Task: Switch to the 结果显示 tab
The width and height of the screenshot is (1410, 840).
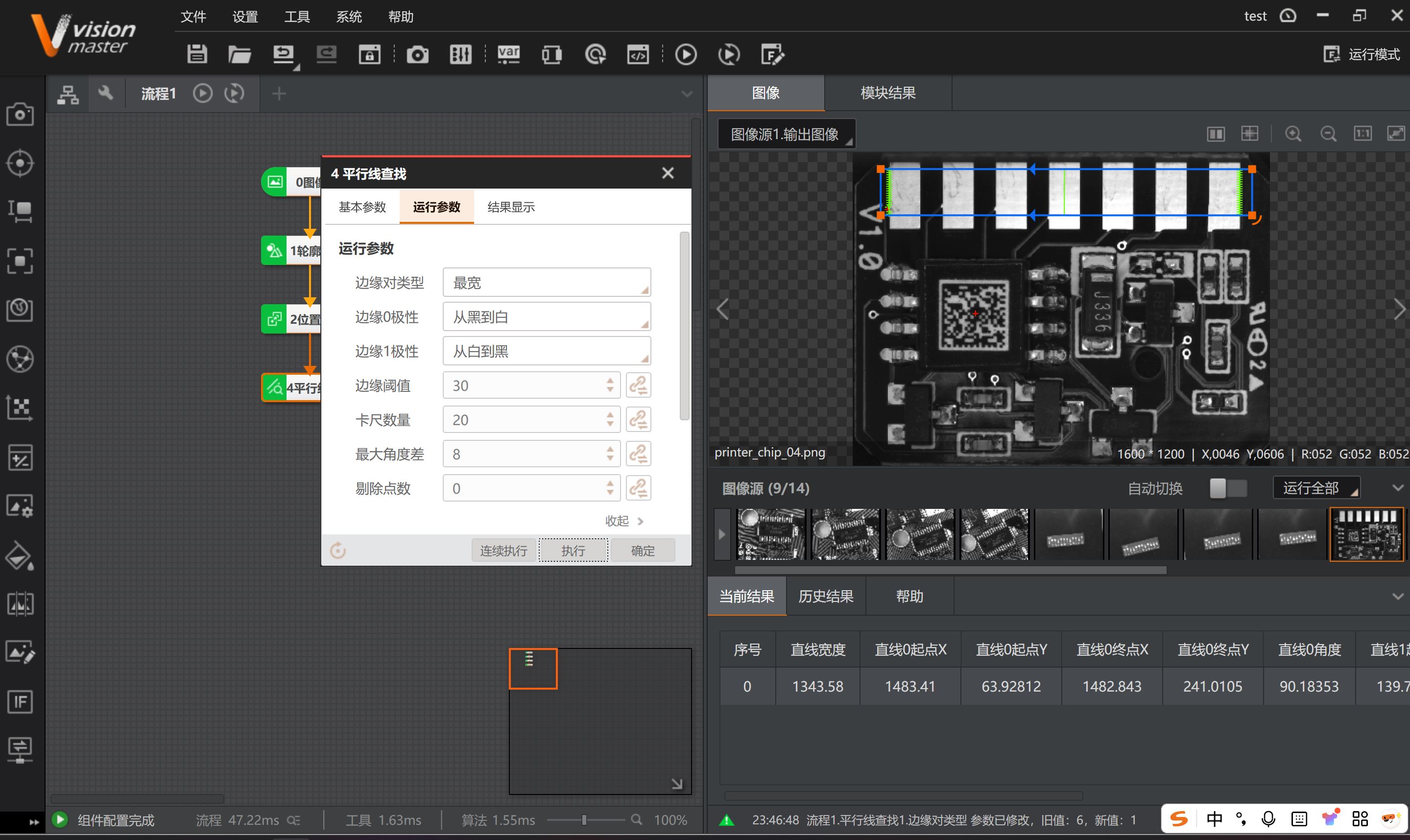Action: pyautogui.click(x=511, y=207)
